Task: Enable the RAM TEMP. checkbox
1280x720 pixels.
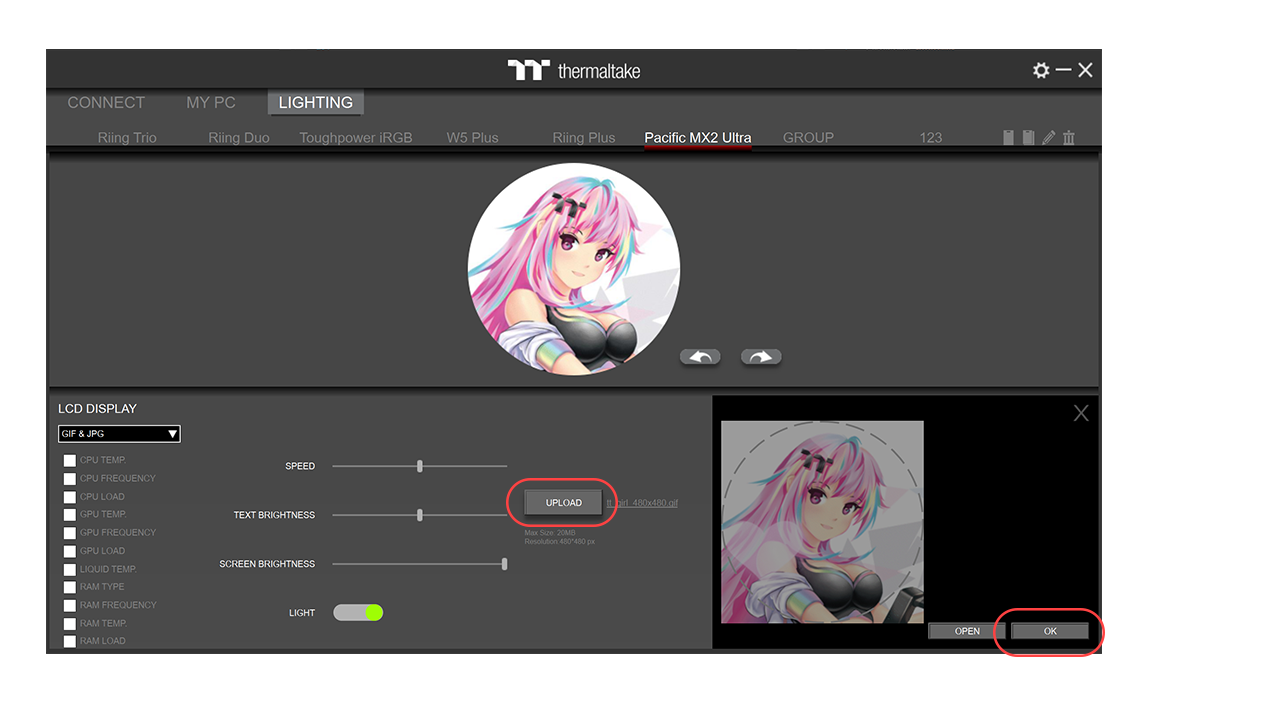Action: click(70, 623)
